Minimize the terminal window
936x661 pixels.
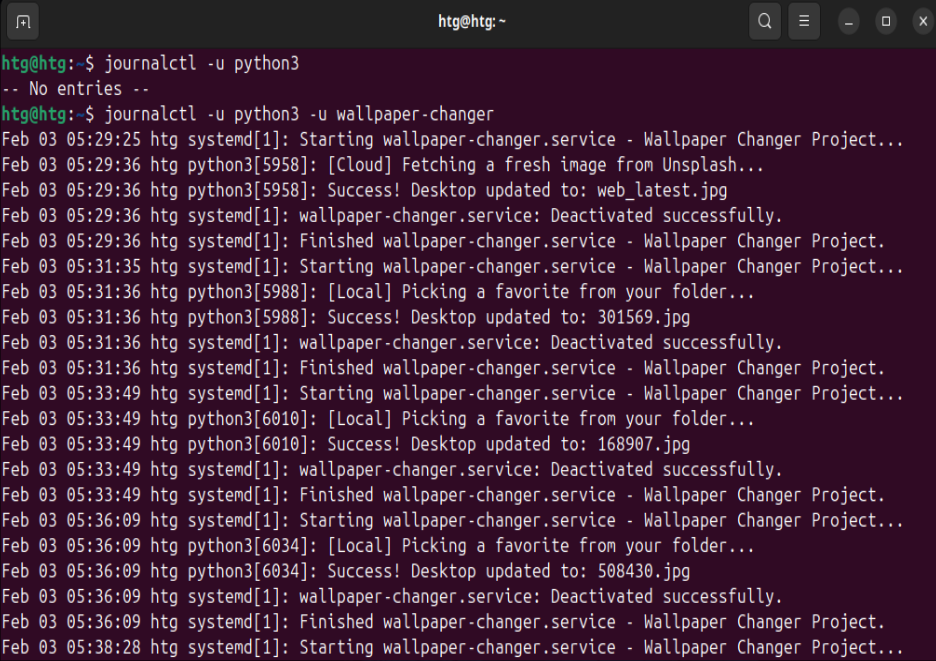848,22
